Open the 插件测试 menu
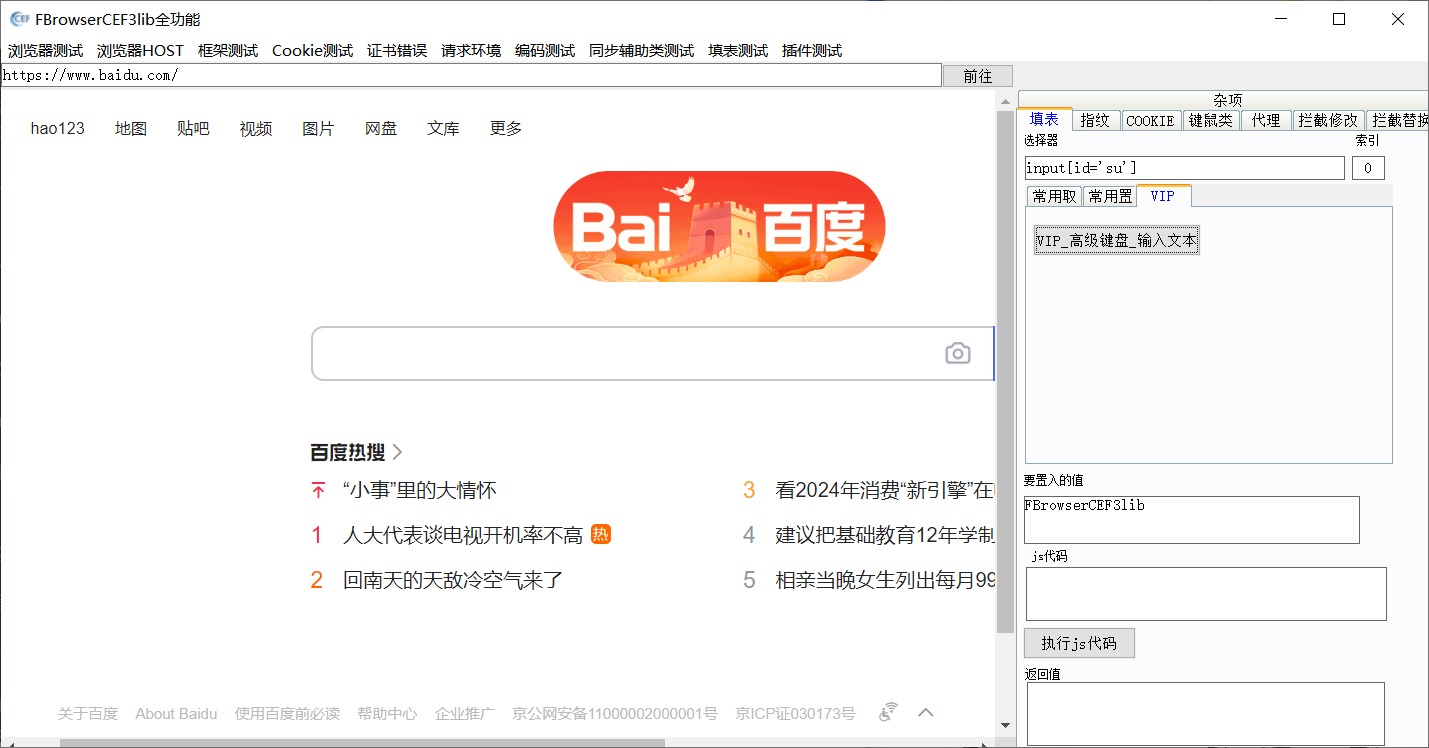Screen dimensions: 1429x748 click(812, 51)
